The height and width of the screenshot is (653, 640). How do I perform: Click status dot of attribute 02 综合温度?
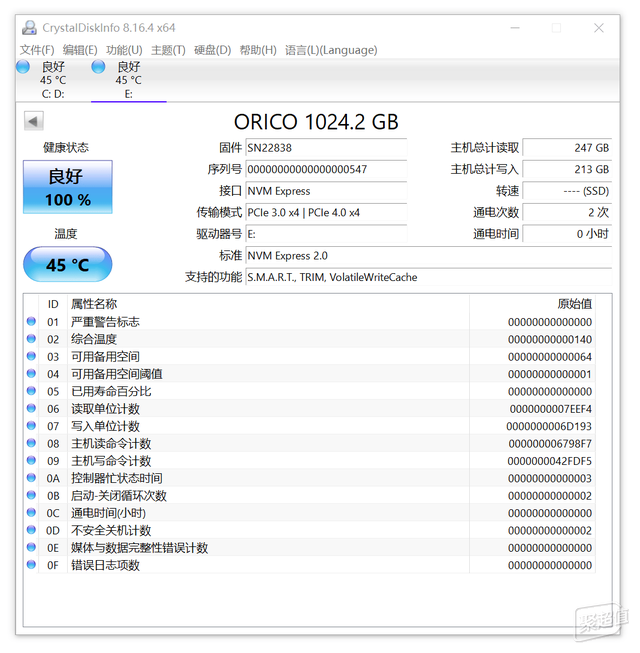click(31, 339)
